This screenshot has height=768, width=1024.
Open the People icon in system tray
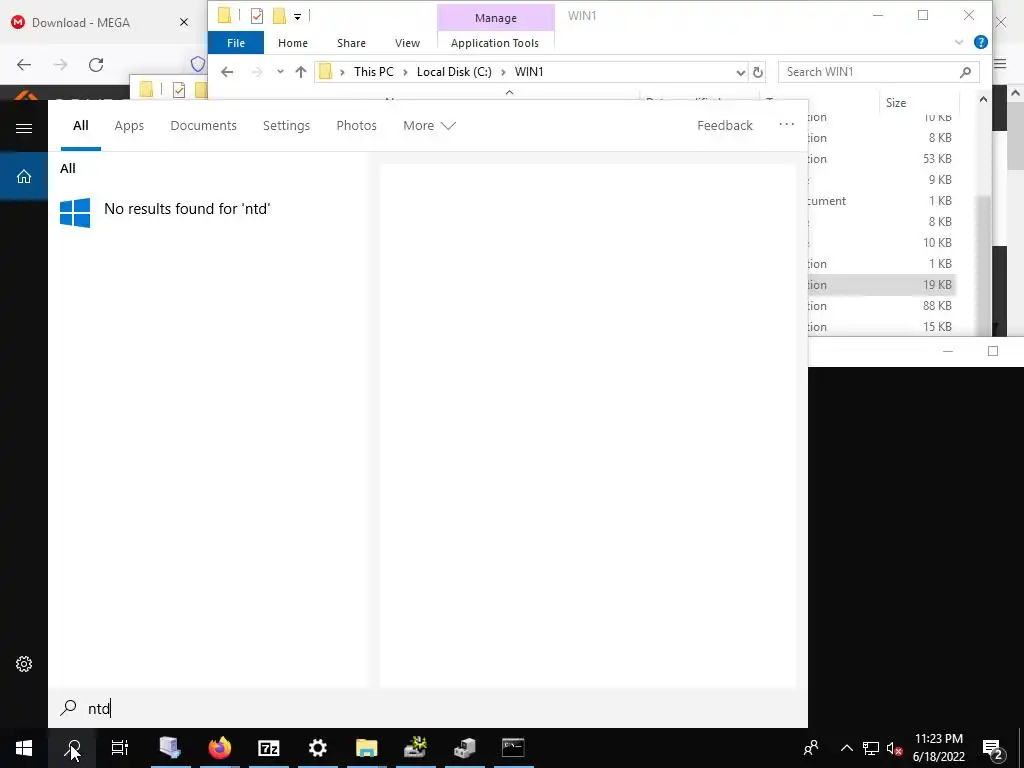tap(811, 748)
